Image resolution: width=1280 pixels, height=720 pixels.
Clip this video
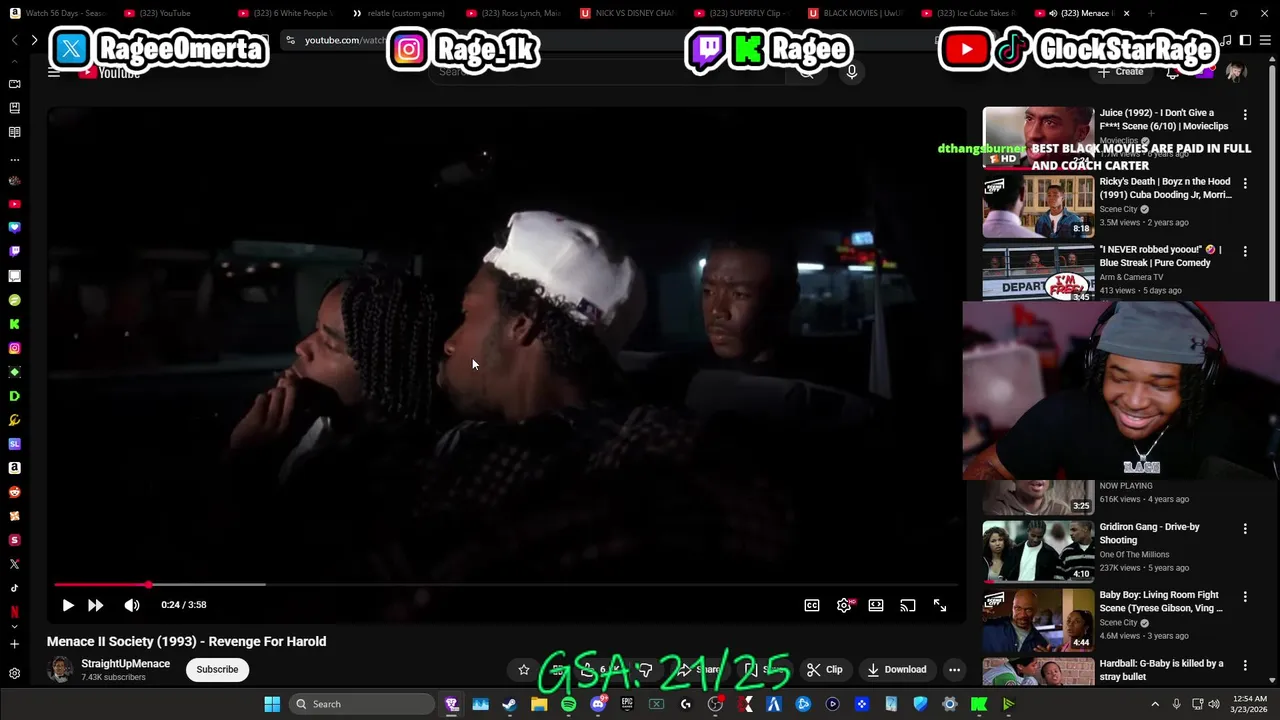point(825,669)
